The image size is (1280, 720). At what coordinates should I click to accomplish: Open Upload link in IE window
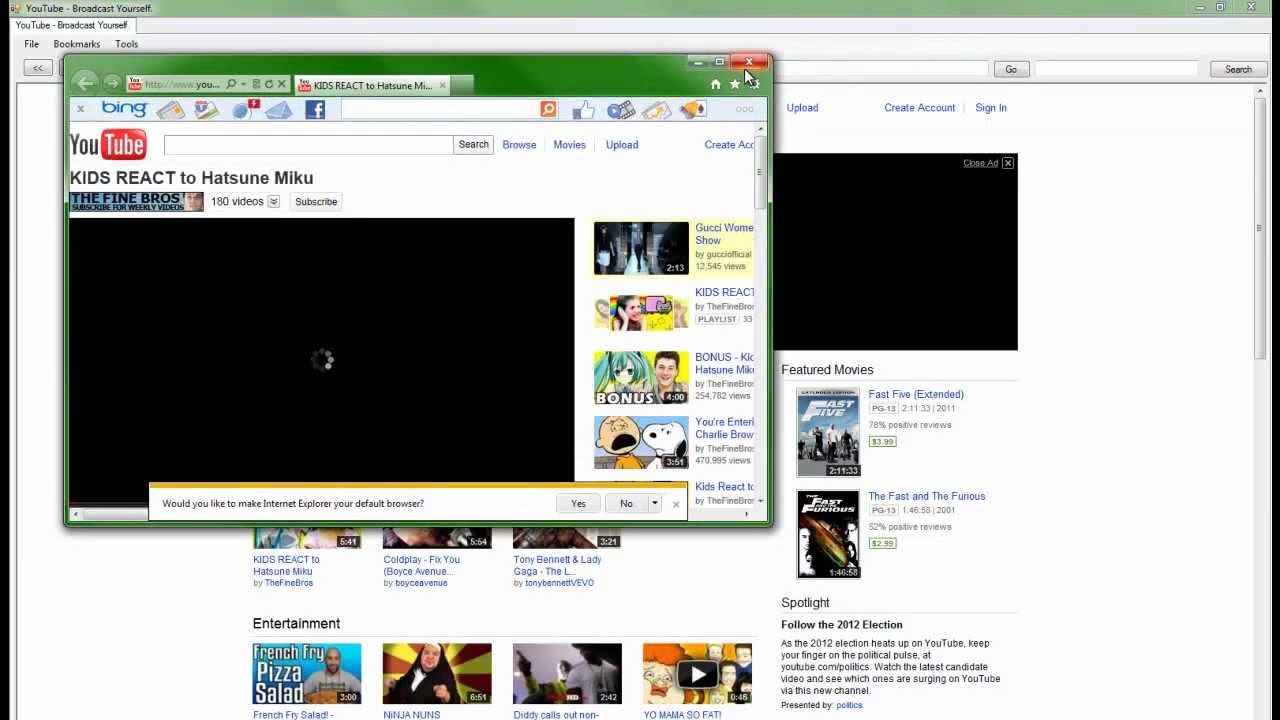point(621,145)
